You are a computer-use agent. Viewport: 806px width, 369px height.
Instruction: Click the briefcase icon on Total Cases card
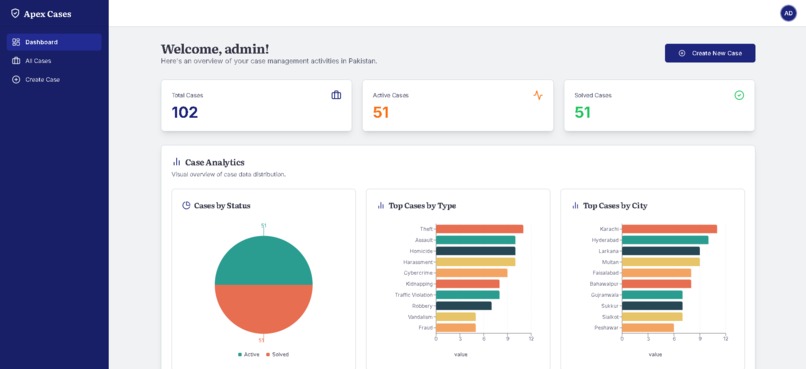[336, 95]
